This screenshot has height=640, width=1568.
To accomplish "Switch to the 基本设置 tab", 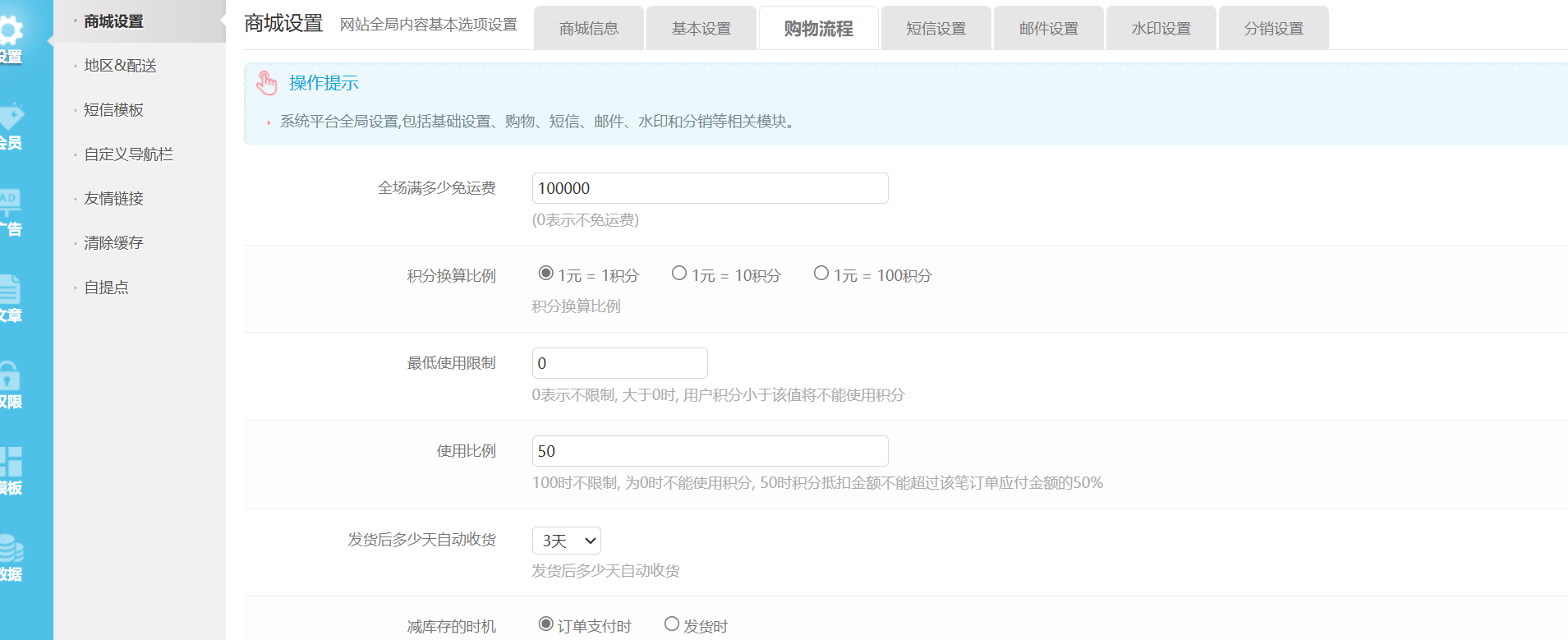I will pyautogui.click(x=701, y=28).
